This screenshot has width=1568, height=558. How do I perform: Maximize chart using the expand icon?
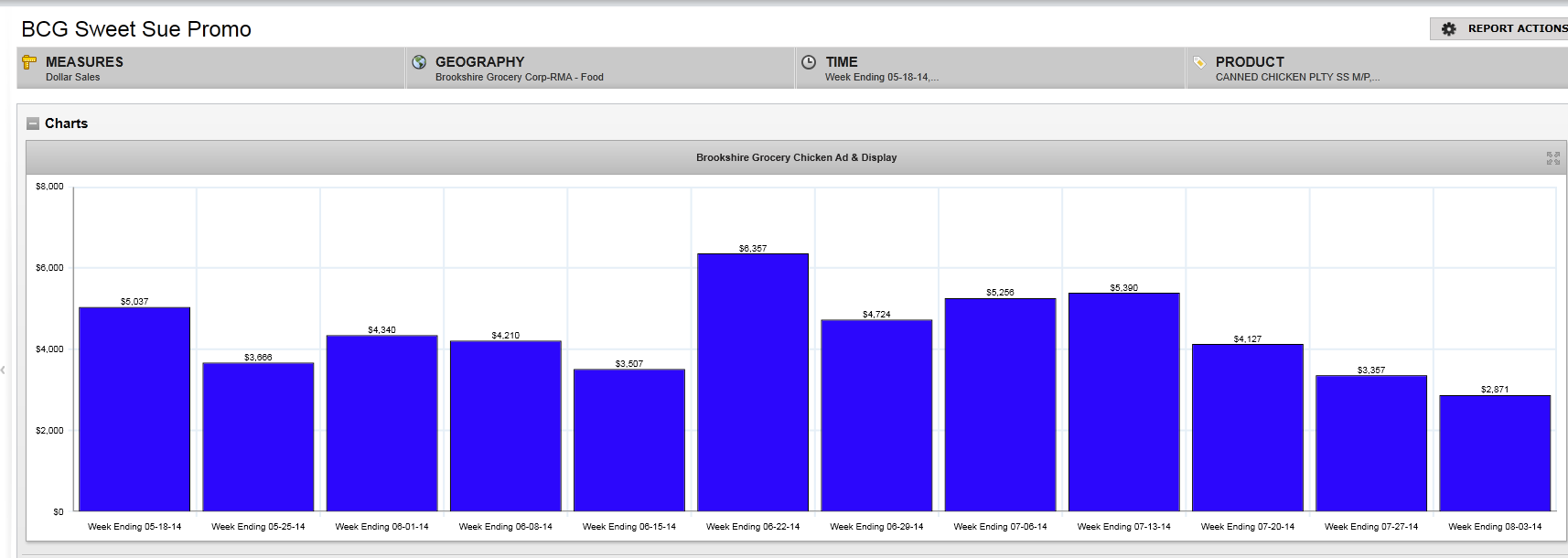pos(1552,158)
